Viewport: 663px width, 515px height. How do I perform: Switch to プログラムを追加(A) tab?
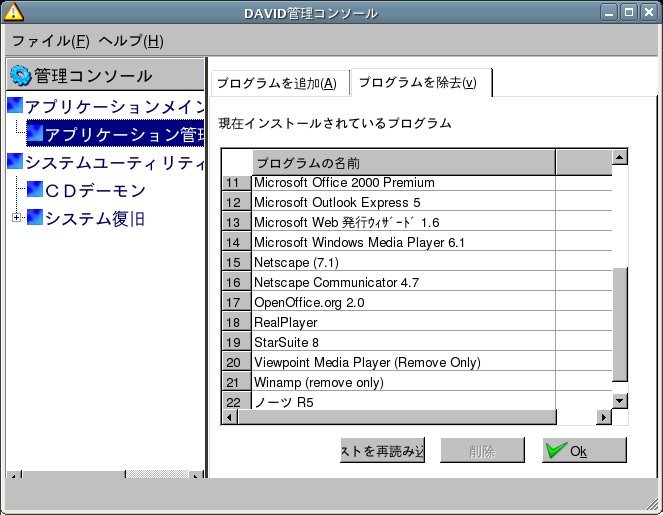pos(279,83)
